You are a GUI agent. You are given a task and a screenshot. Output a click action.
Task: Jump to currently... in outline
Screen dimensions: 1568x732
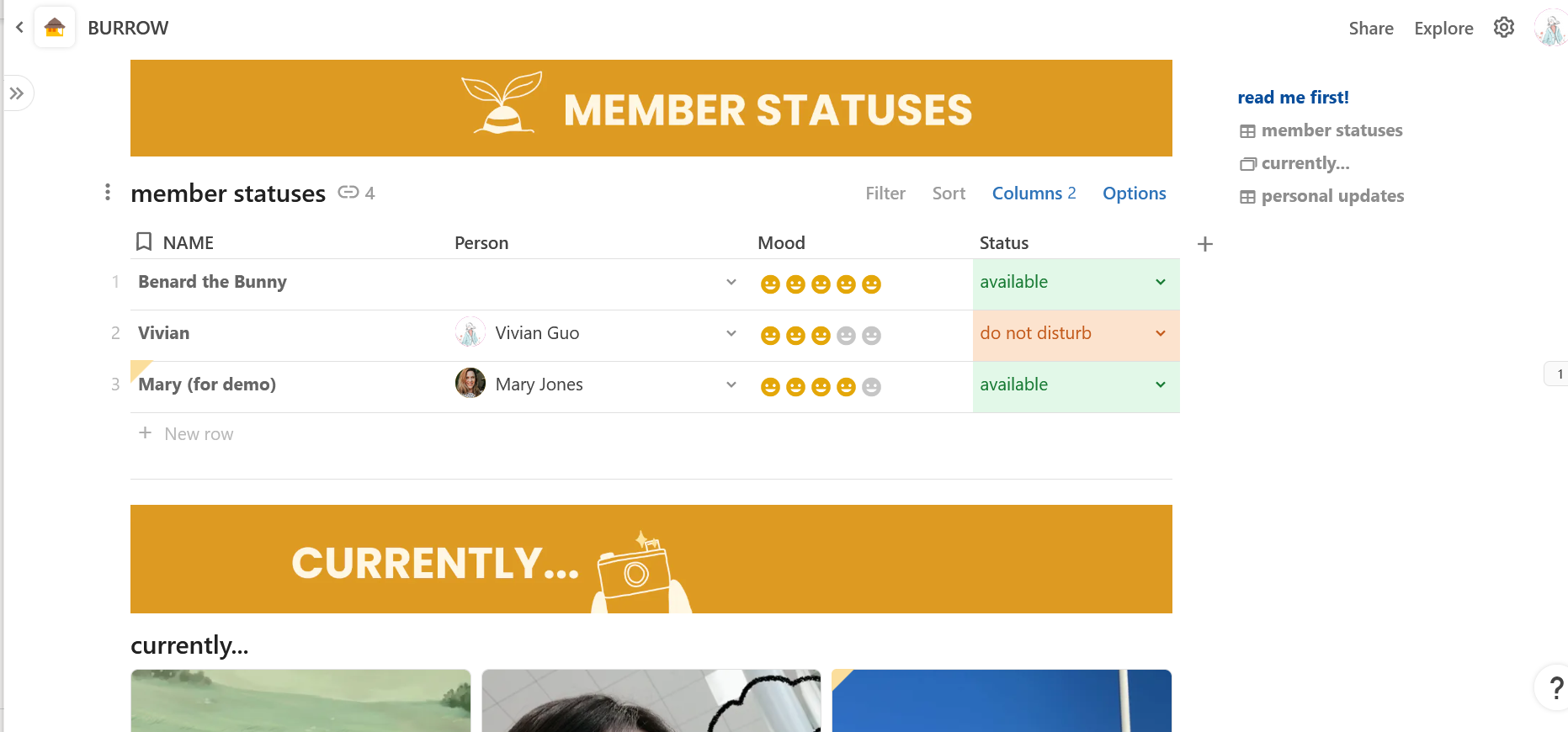coord(1305,162)
